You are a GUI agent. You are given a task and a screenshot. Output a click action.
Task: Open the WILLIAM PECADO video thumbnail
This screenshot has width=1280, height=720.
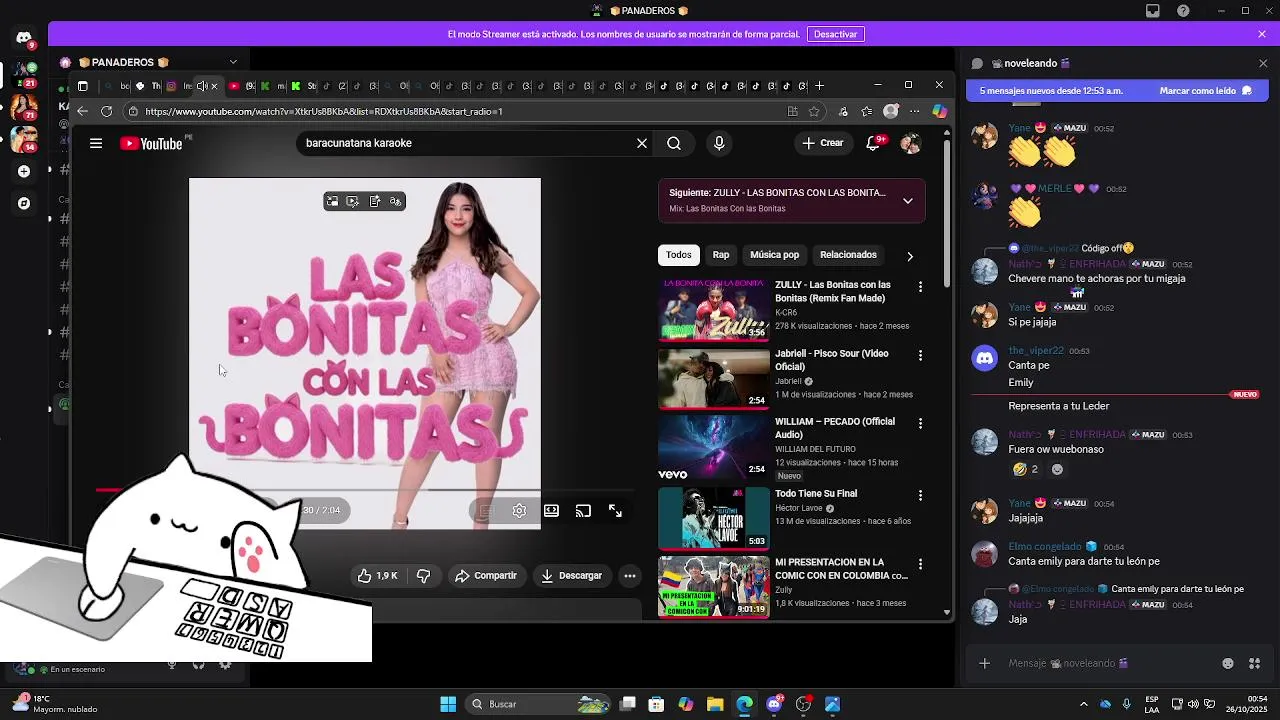[x=714, y=448]
